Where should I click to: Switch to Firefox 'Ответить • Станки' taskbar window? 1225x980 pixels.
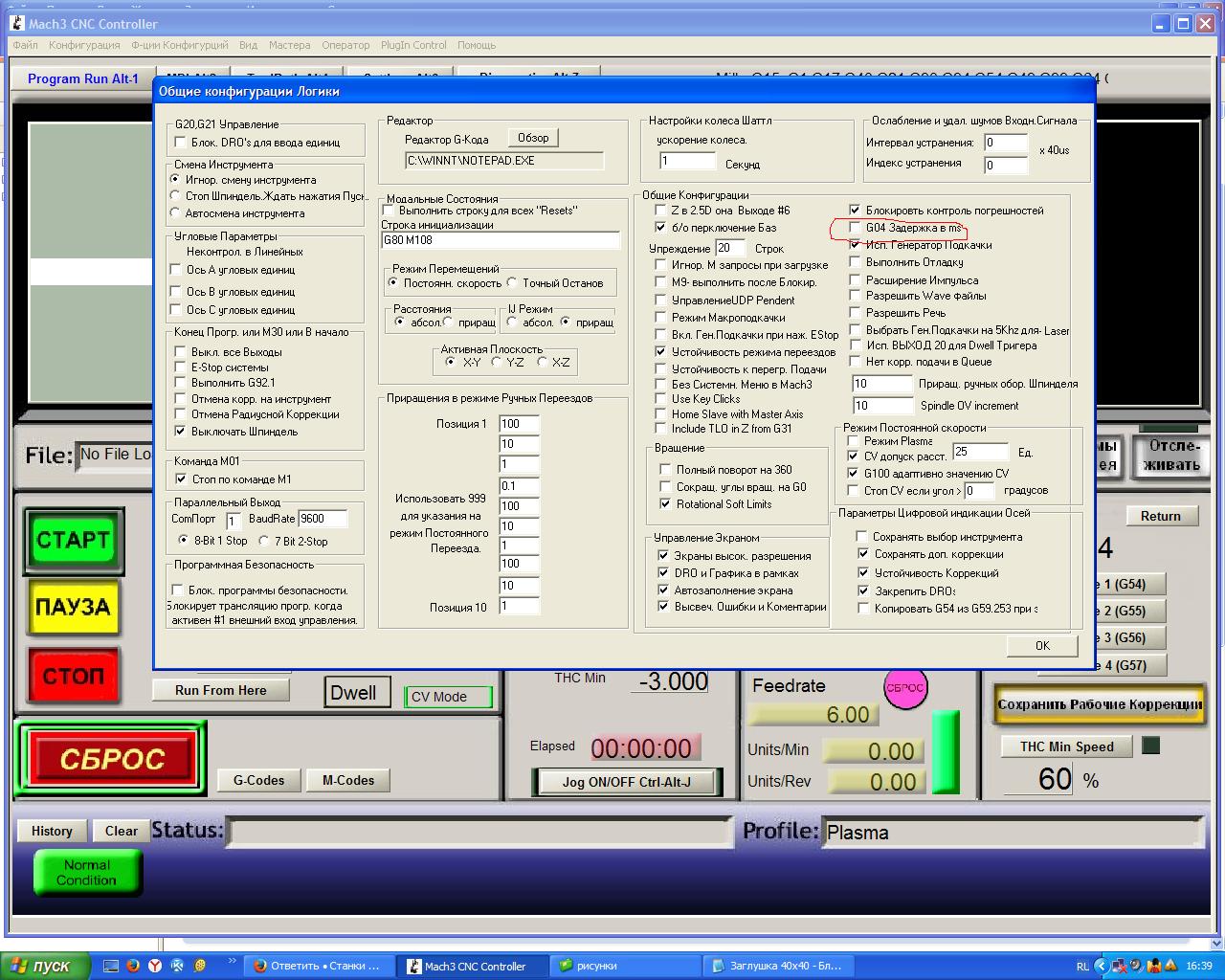(317, 967)
